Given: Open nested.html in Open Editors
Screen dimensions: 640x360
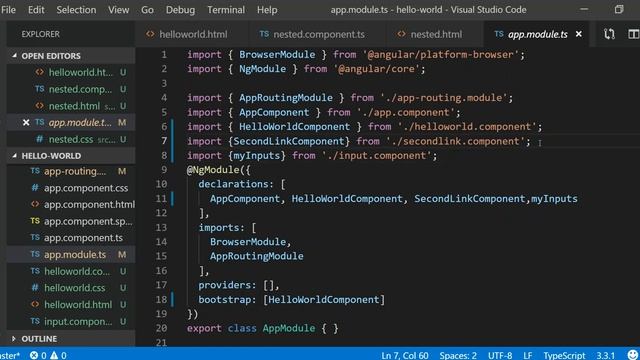Looking at the screenshot, I should tap(71, 106).
